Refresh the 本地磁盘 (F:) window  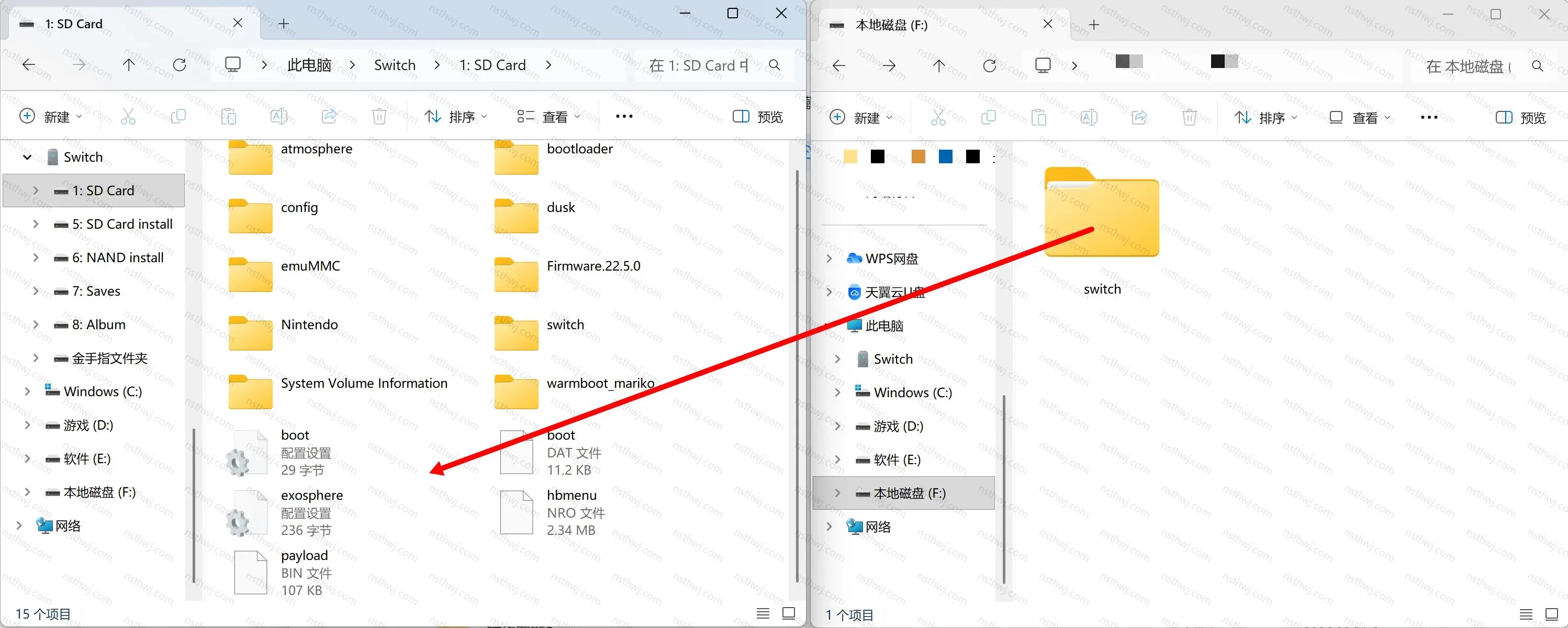[x=990, y=66]
